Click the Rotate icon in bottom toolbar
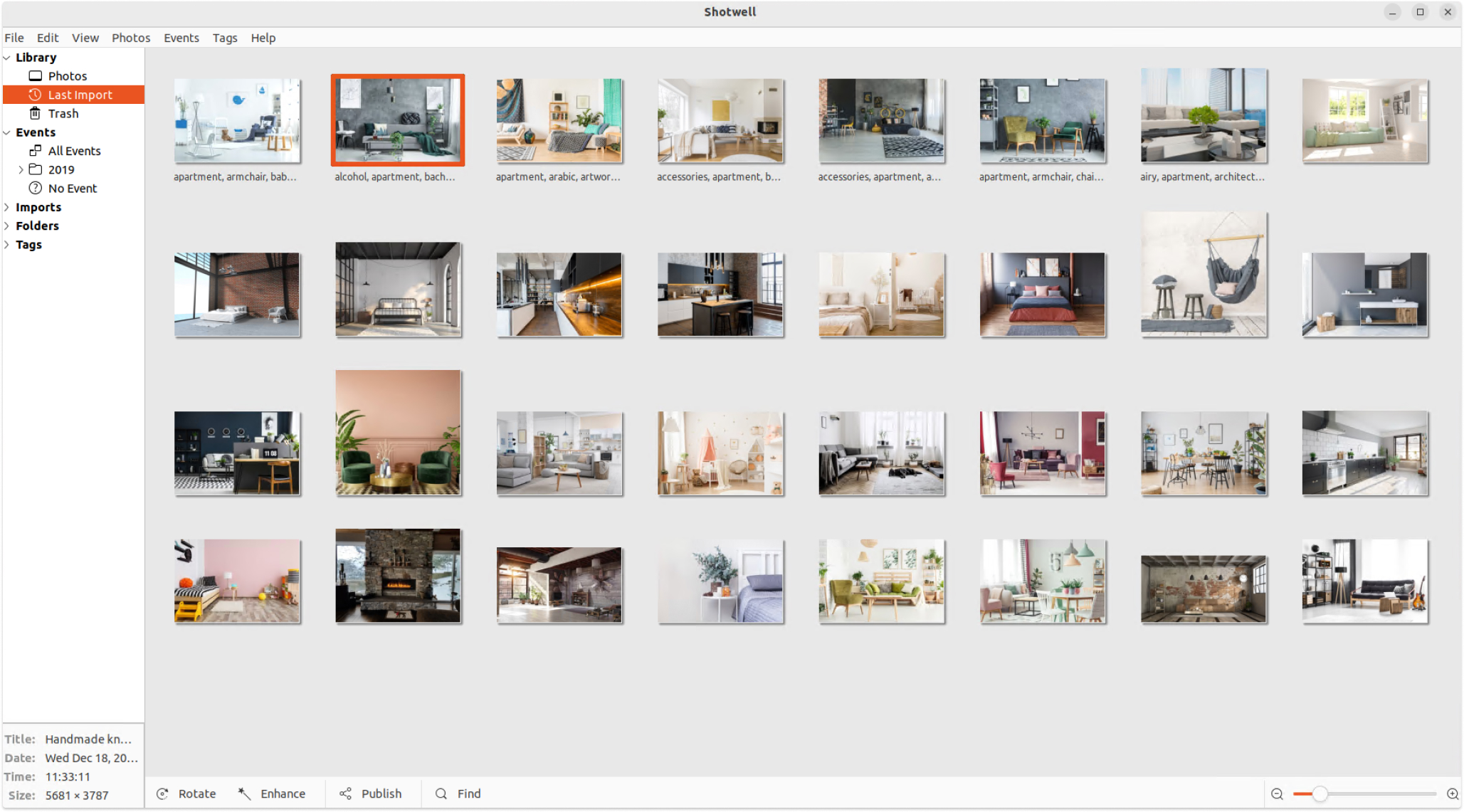The image size is (1464, 812). tap(162, 793)
